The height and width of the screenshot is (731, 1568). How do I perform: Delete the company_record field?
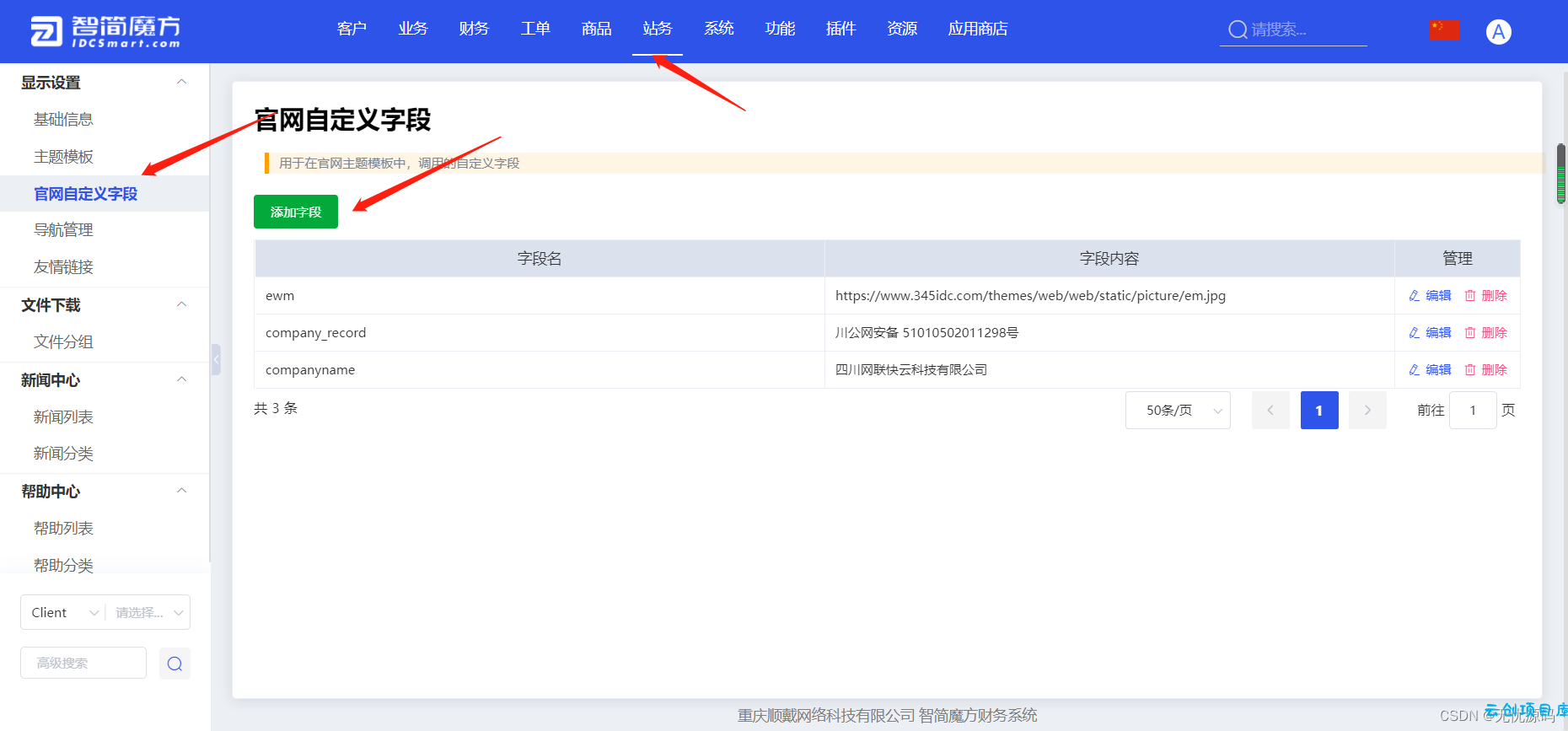pyautogui.click(x=1485, y=333)
